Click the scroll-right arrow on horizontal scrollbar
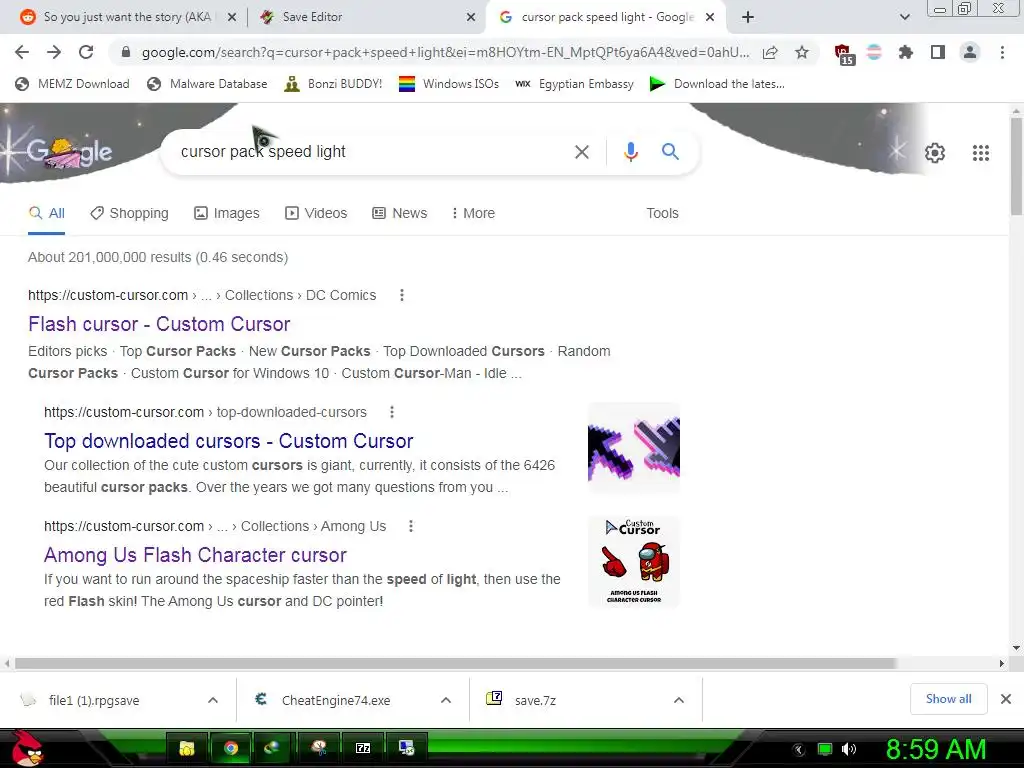This screenshot has width=1024, height=768. 1002,664
